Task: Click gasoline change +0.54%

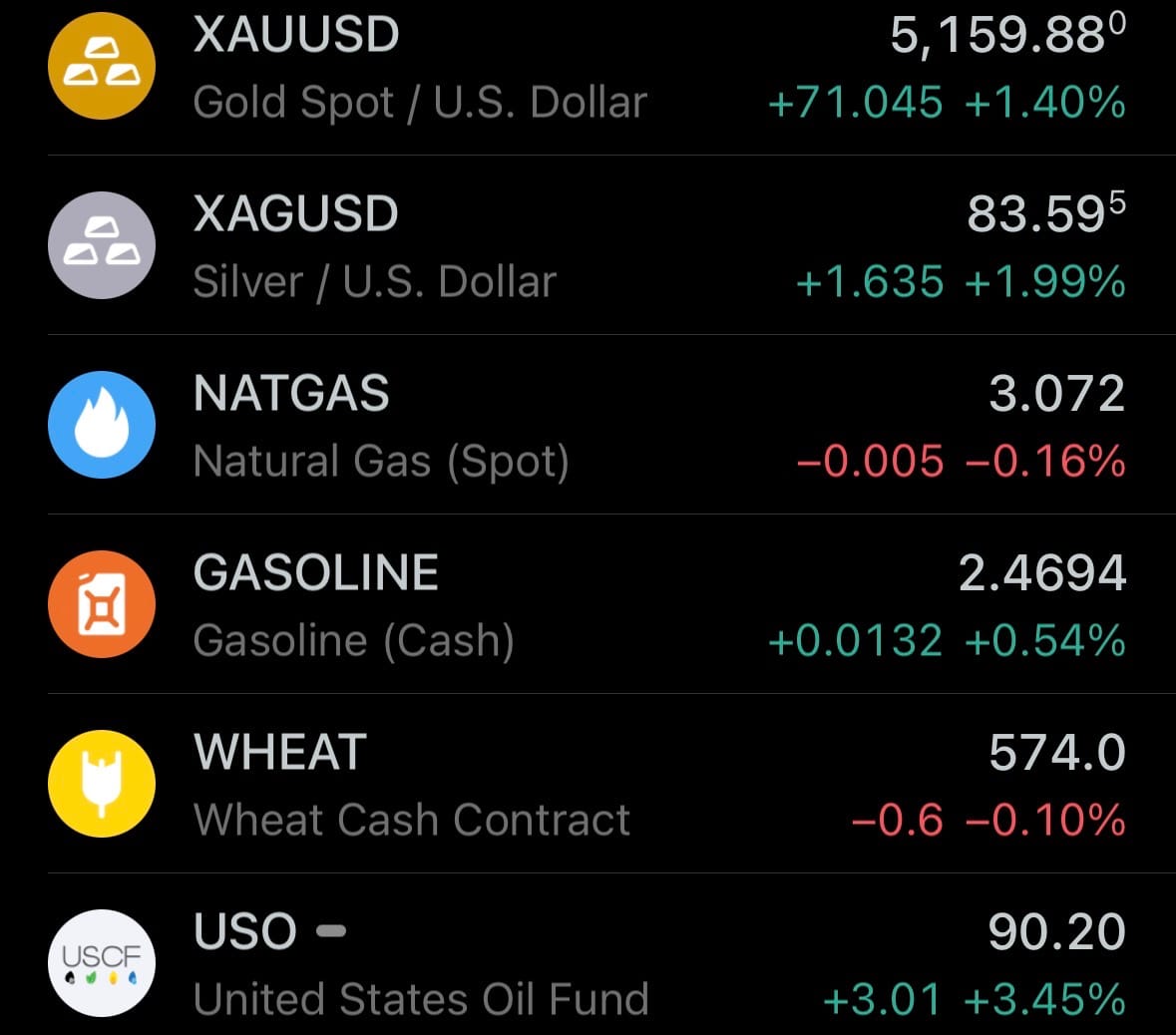Action: tap(1044, 641)
